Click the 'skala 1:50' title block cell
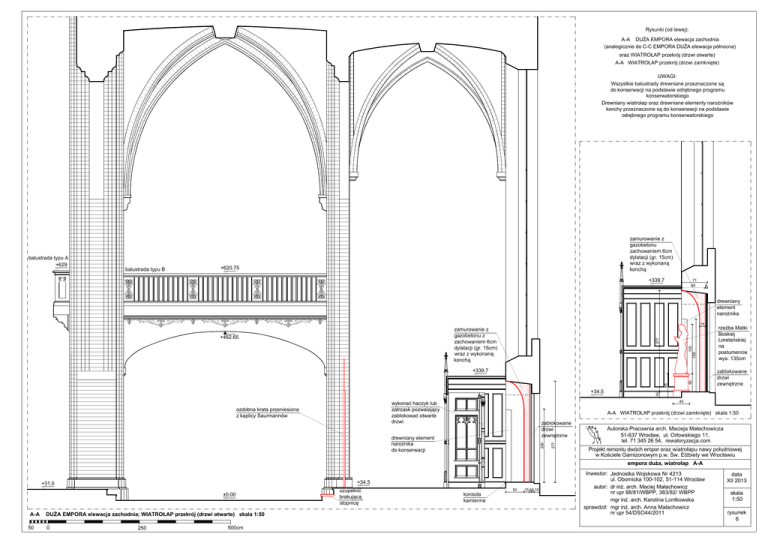The image size is (768, 543). click(x=736, y=496)
